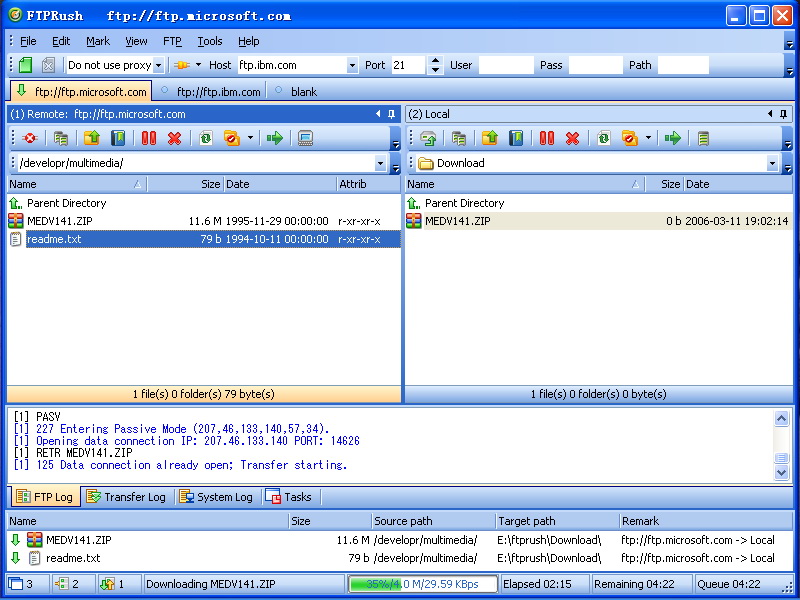Refresh the Remote pane listing
The image size is (800, 600).
[206, 138]
